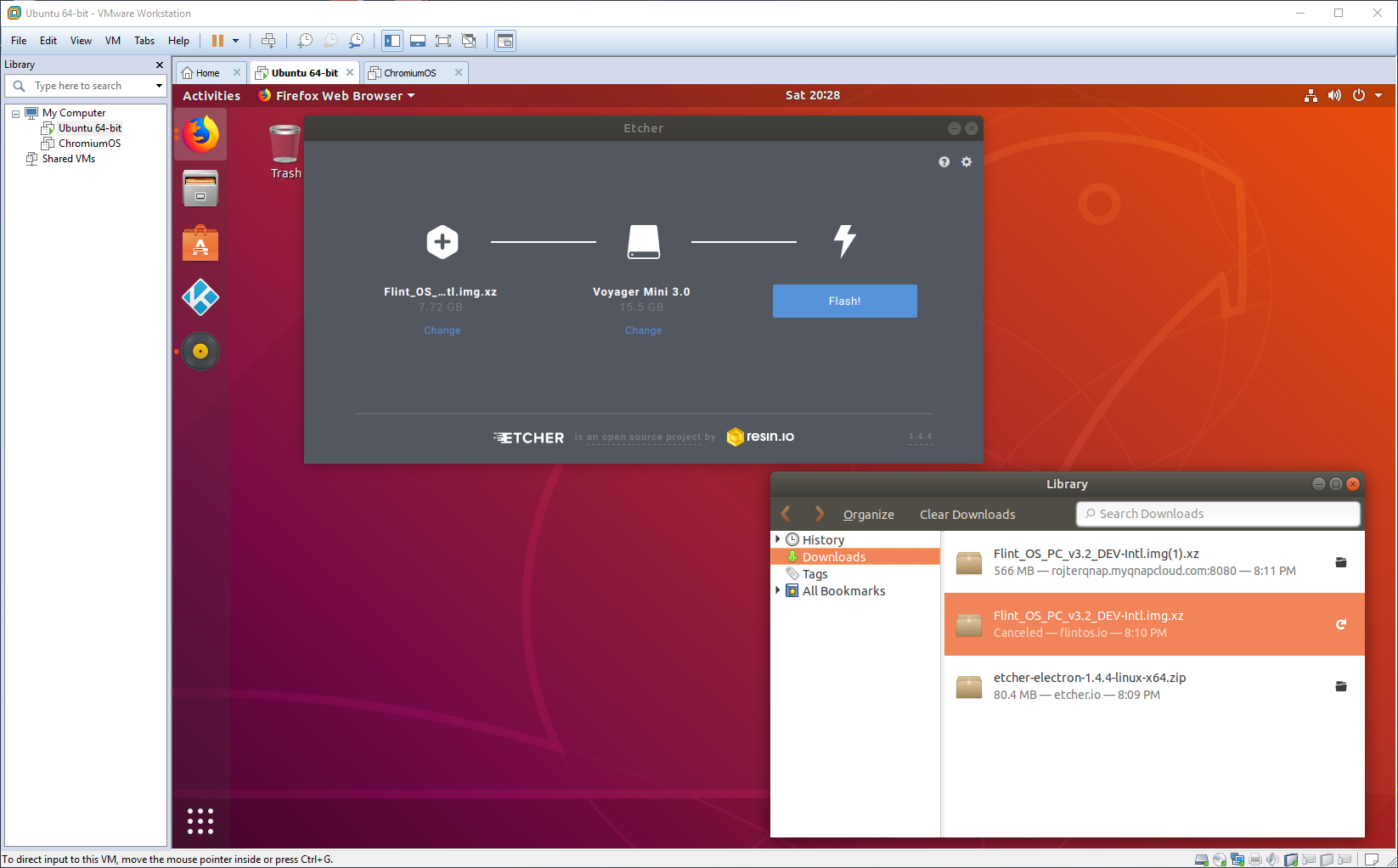The height and width of the screenshot is (868, 1398).
Task: Click Clear Downloads in Library window
Action: tap(967, 514)
